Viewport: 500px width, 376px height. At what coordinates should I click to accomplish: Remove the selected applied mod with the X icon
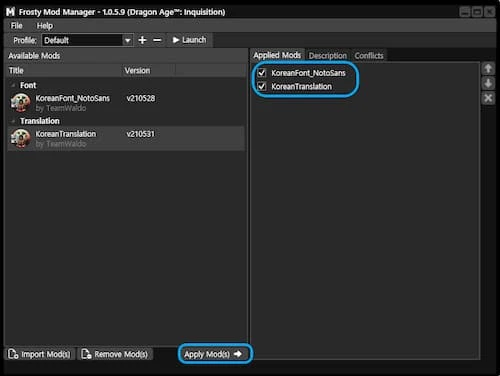[488, 98]
